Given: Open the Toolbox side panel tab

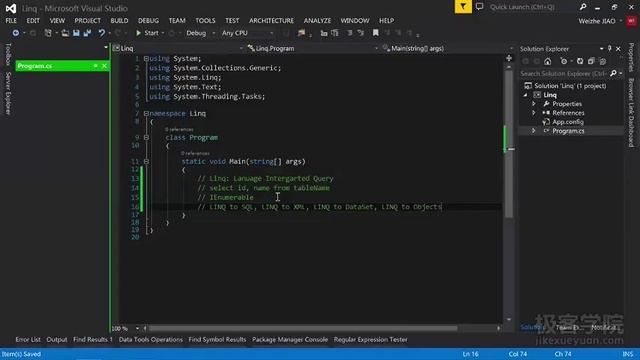Looking at the screenshot, I should 8,54.
